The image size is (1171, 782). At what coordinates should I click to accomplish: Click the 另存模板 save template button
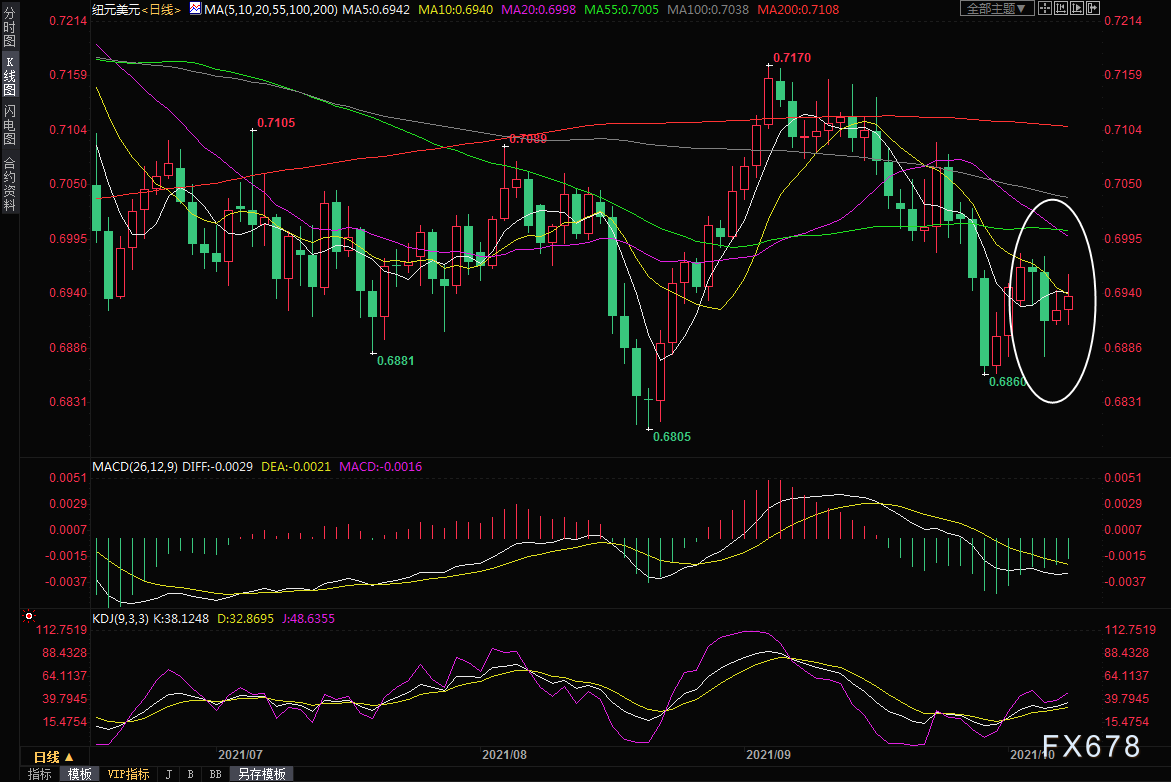point(261,774)
